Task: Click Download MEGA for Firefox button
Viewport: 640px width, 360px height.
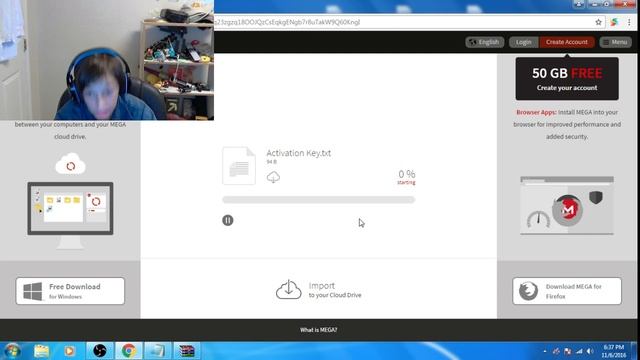Action: [x=567, y=291]
